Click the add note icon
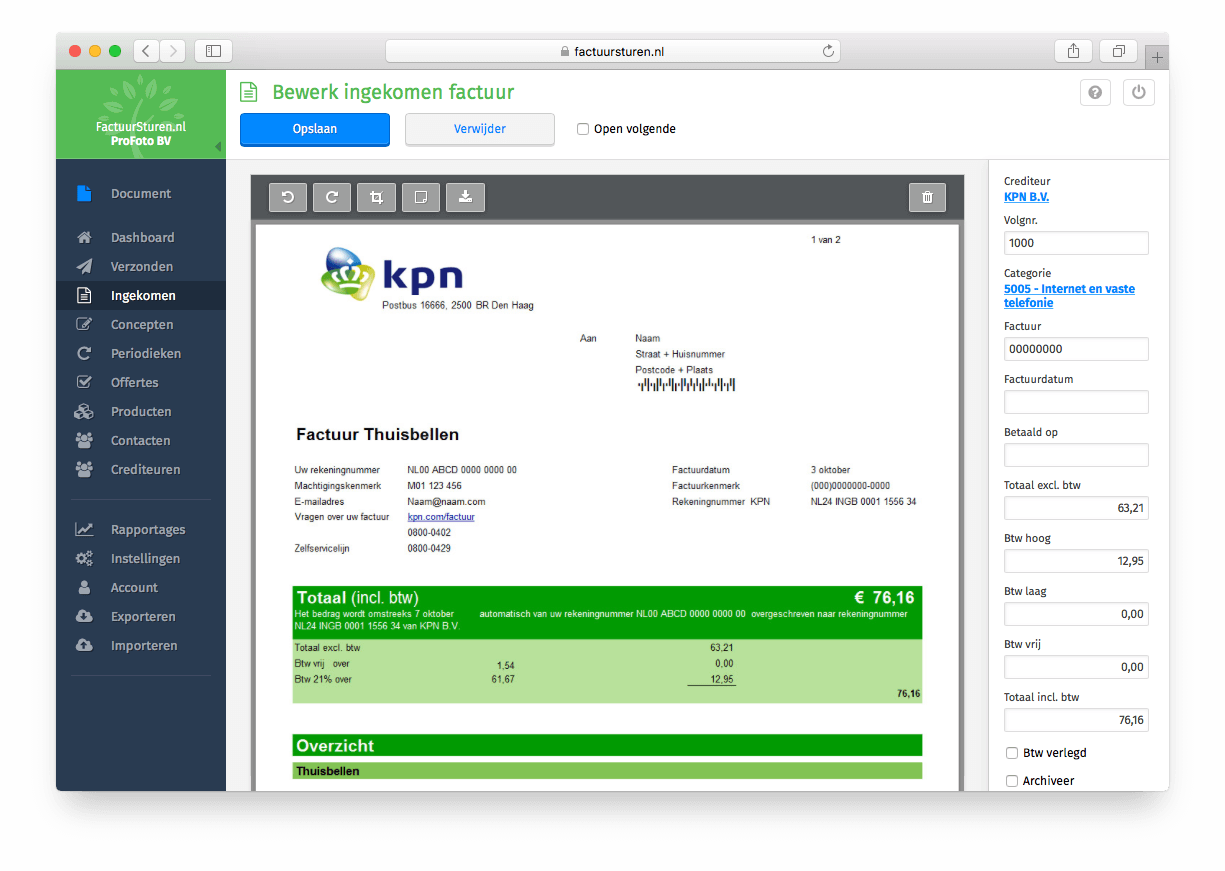The width and height of the screenshot is (1225, 871). click(421, 198)
